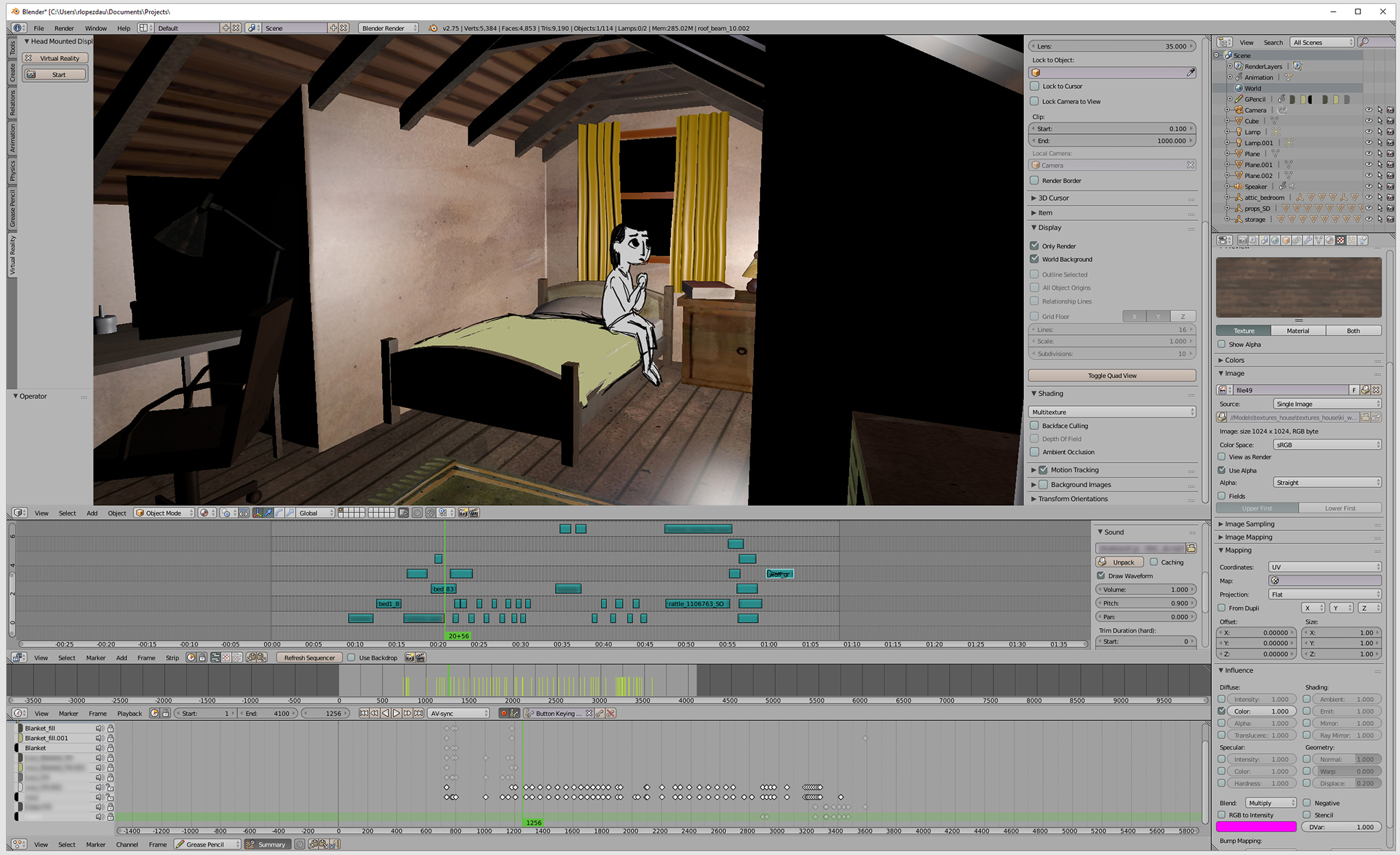Click the auto keyframe record button
Image resolution: width=1400 pixels, height=855 pixels.
pos(504,713)
